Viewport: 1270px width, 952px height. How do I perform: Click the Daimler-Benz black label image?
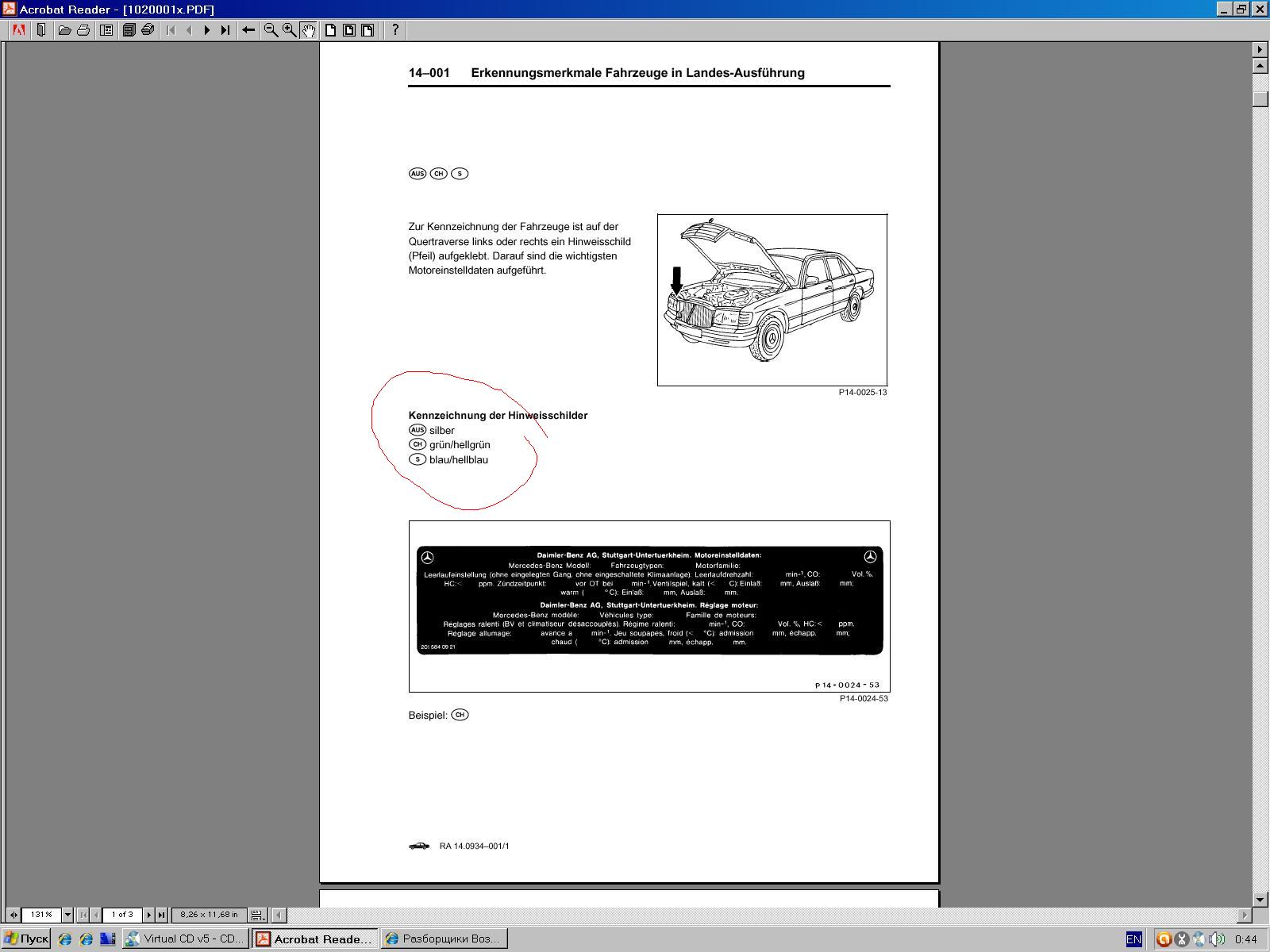click(x=649, y=600)
